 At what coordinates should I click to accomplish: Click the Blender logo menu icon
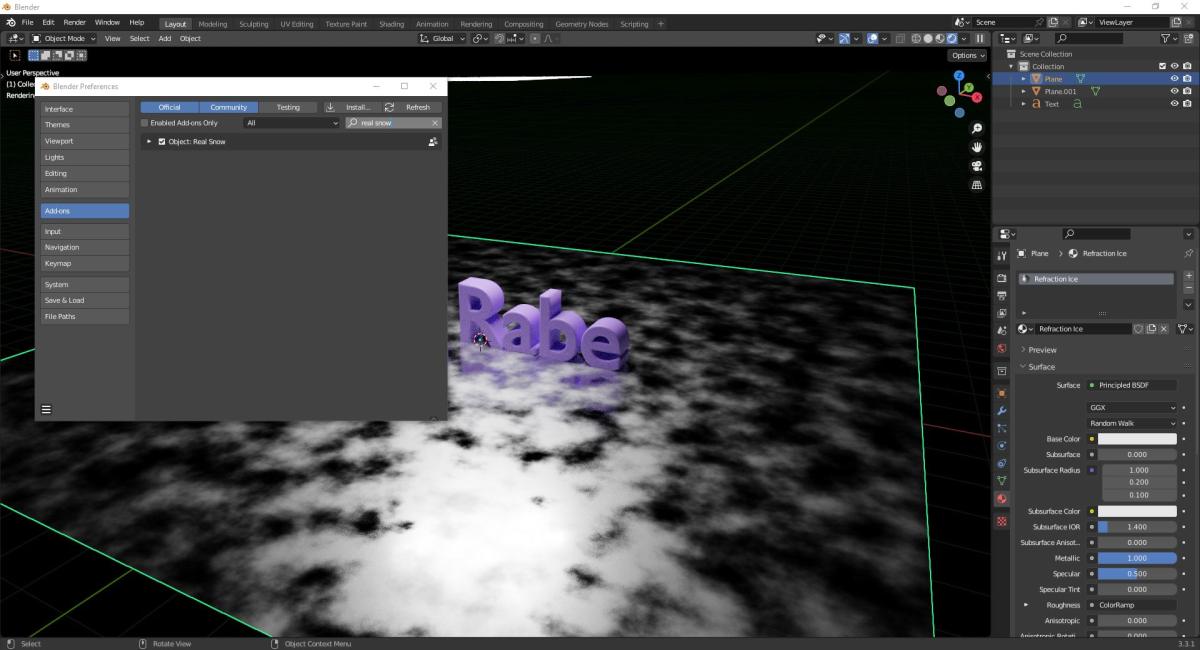pos(10,22)
